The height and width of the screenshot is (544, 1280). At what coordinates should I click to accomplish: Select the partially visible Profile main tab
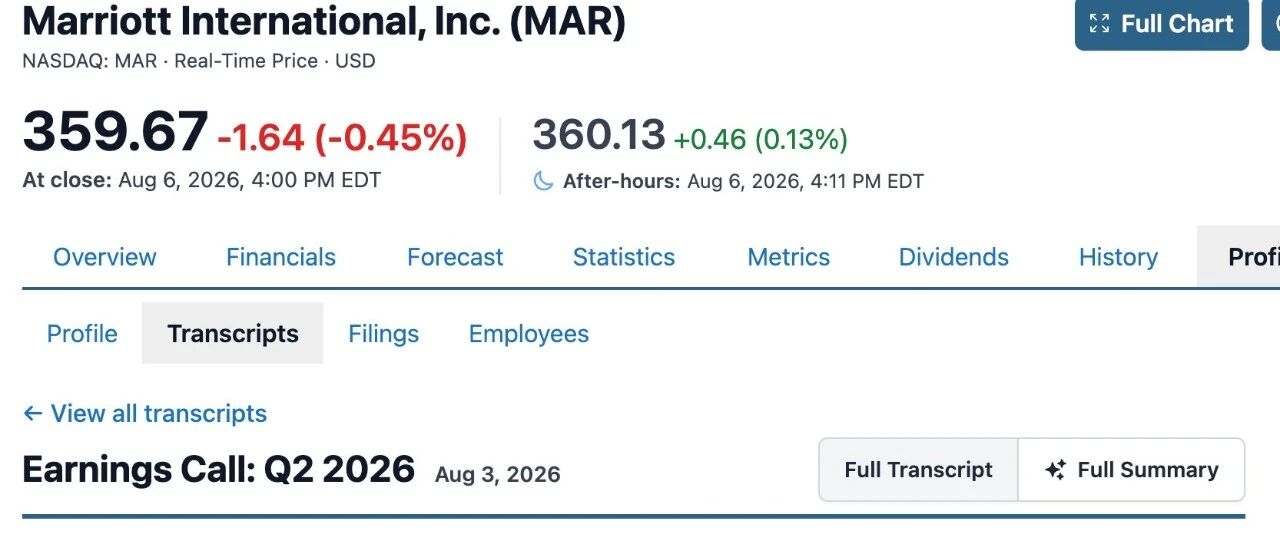click(1239, 257)
